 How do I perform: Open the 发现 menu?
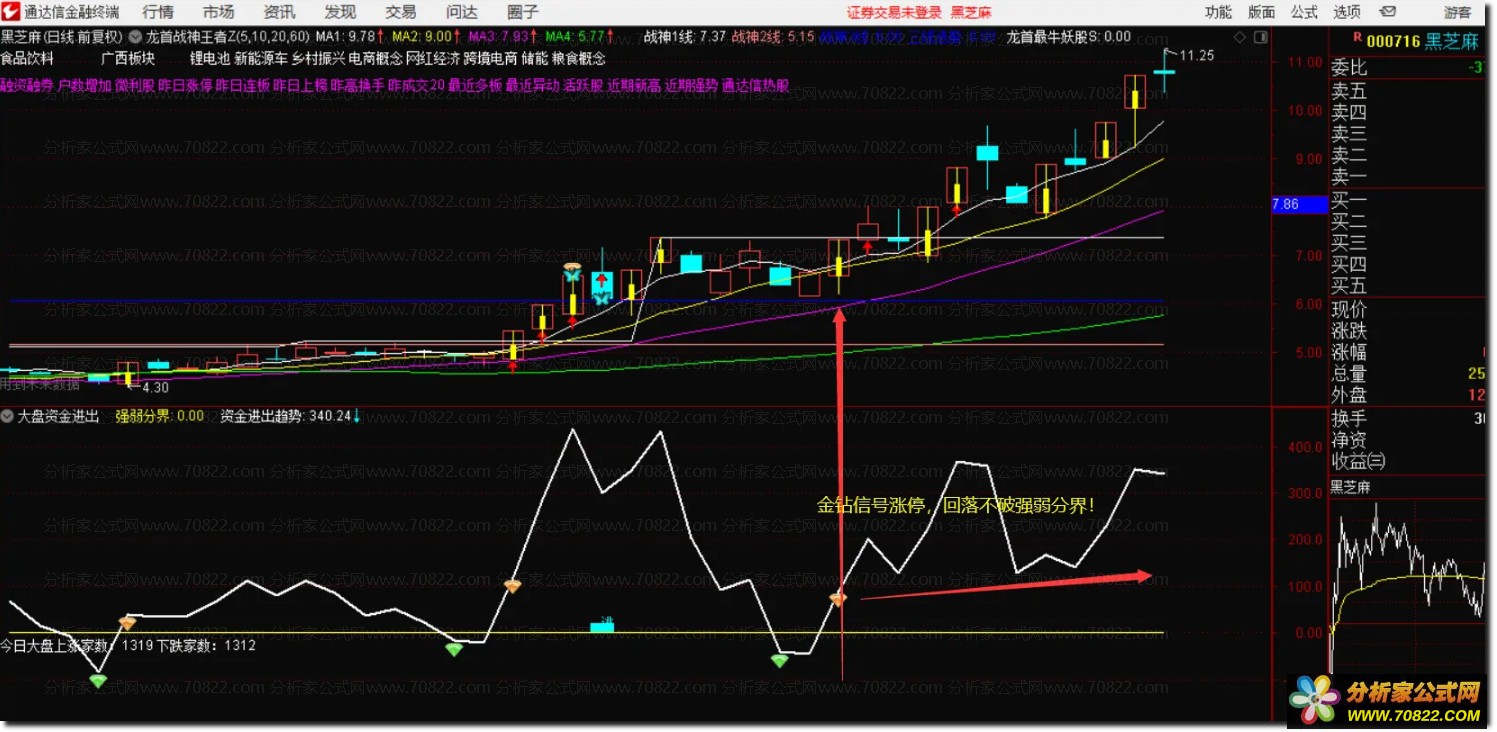pos(340,12)
